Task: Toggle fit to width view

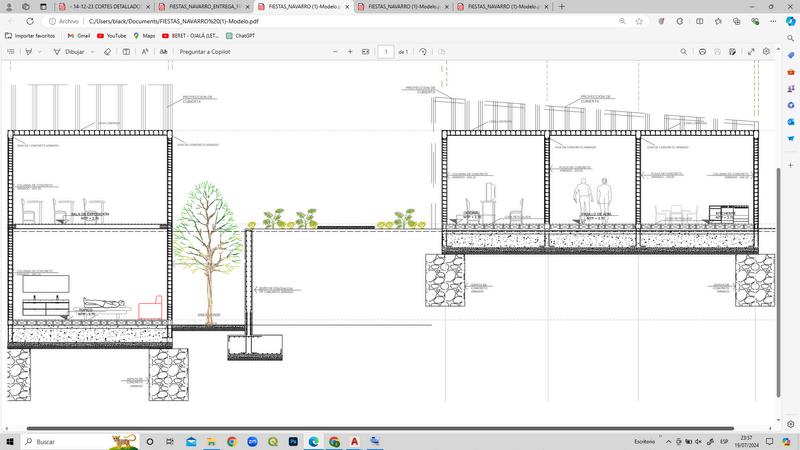Action: tap(365, 52)
